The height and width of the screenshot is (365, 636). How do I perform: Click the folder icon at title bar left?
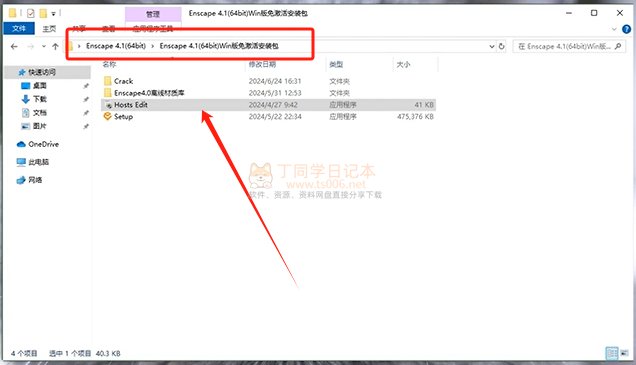click(13, 13)
